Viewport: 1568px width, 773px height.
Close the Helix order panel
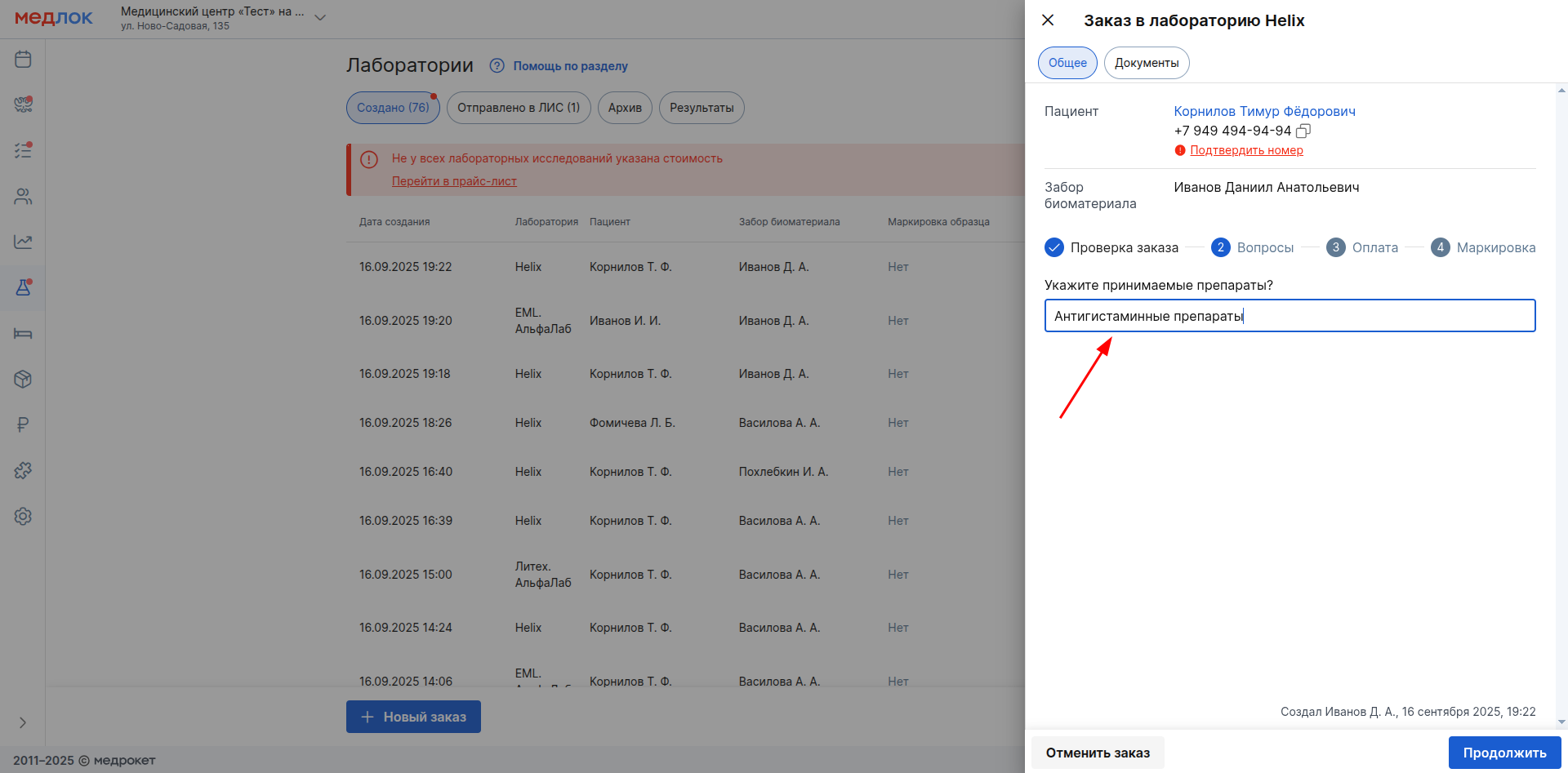click(x=1048, y=20)
